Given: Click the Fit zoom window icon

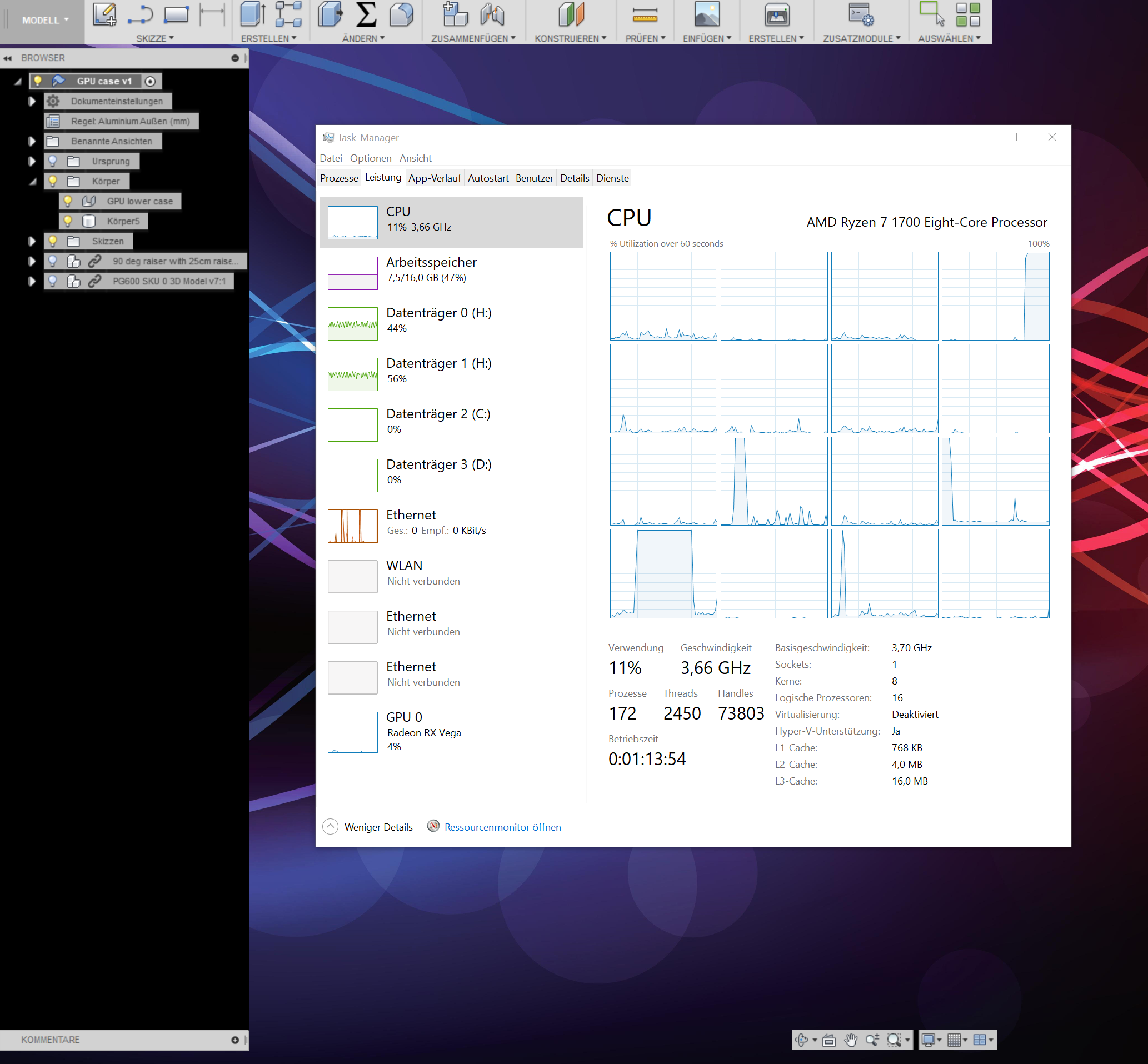Looking at the screenshot, I should (894, 1040).
